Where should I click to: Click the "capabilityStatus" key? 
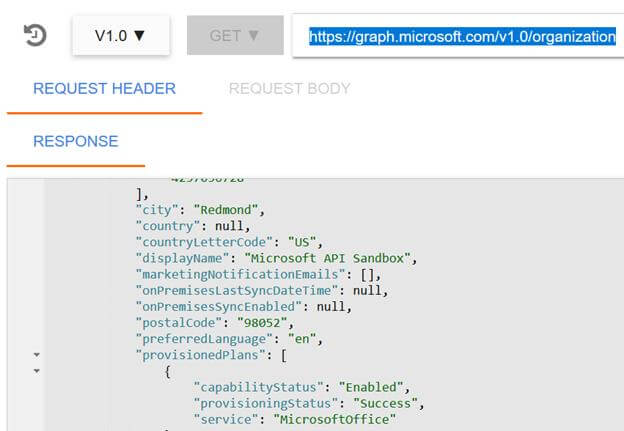point(259,387)
